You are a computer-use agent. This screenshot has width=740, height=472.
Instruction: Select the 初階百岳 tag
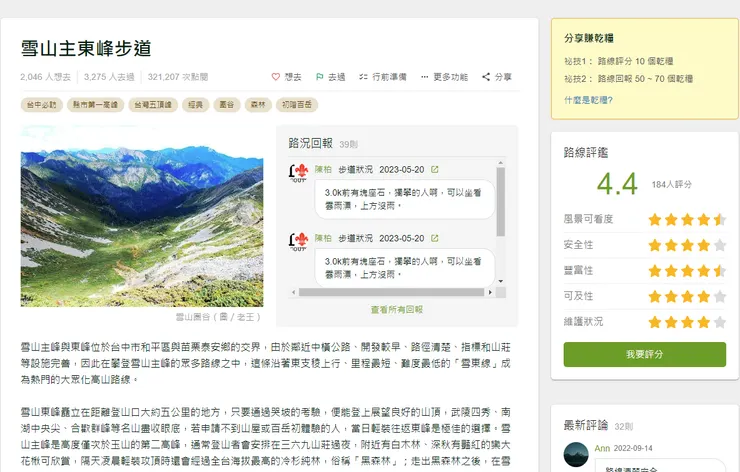click(x=297, y=105)
